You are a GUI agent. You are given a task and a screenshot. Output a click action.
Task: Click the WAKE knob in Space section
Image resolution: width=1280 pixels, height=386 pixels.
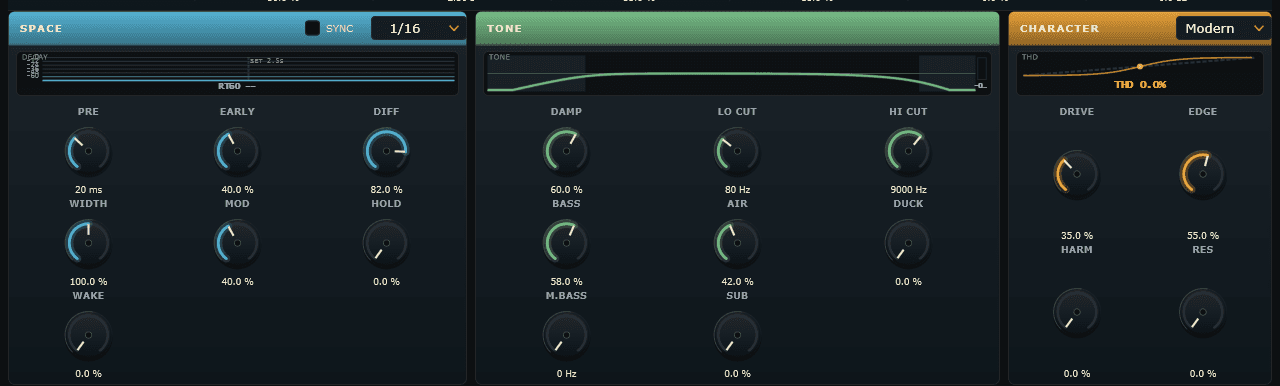[x=88, y=336]
